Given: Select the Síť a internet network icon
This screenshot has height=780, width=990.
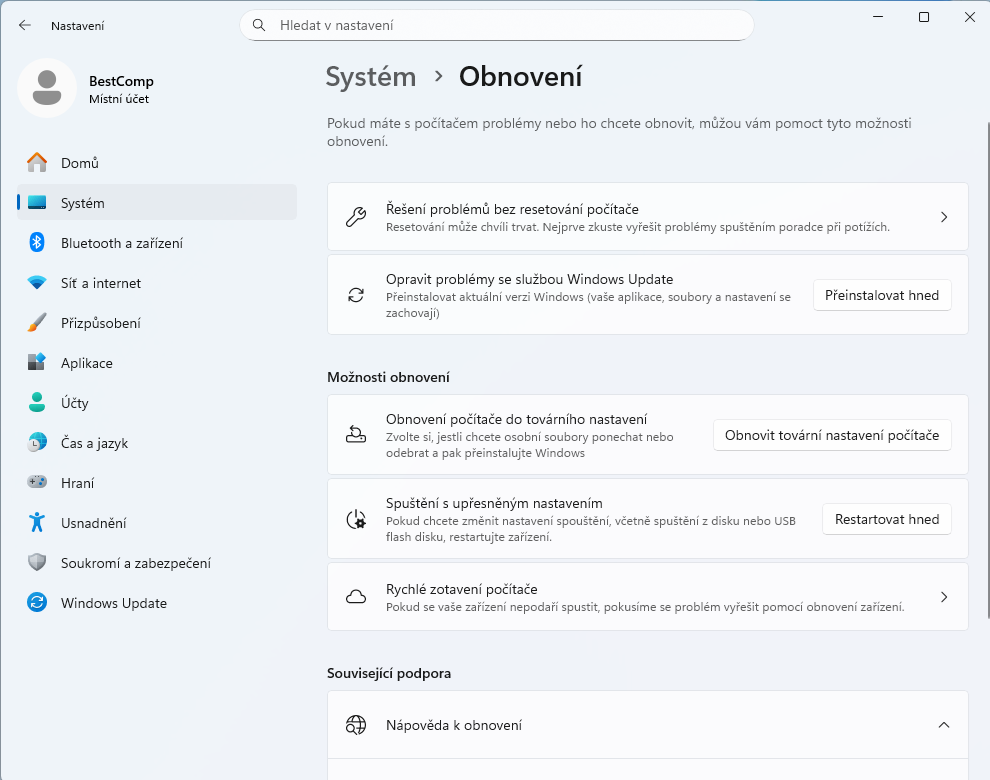Looking at the screenshot, I should (35, 283).
